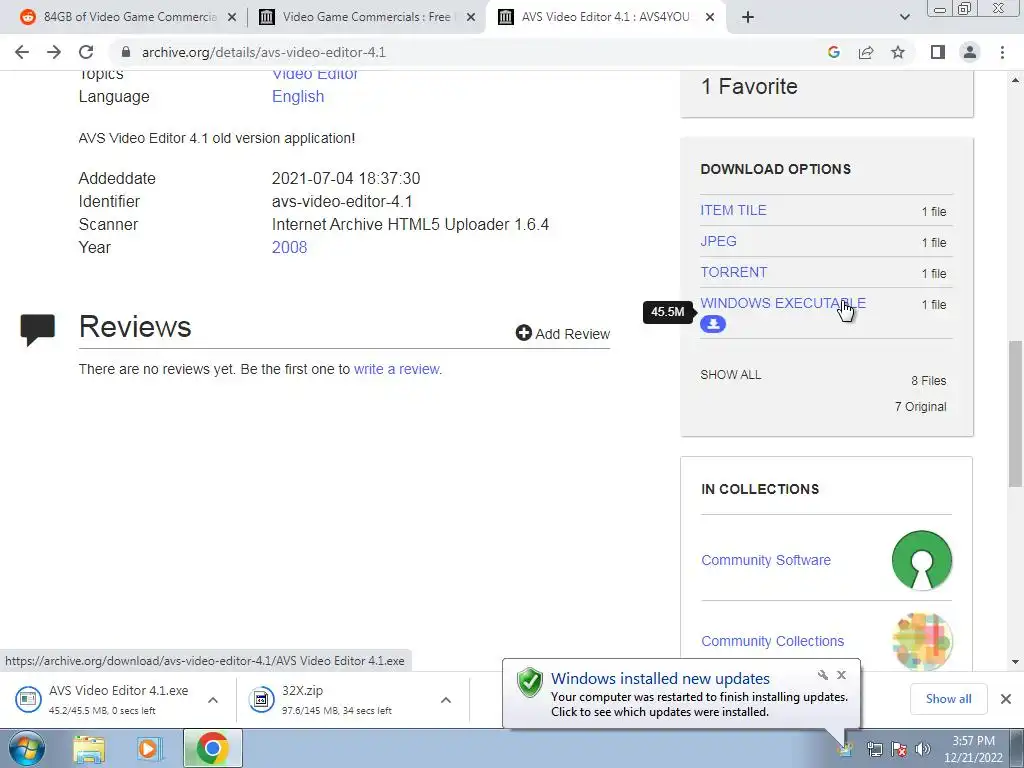This screenshot has height=768, width=1024.
Task: Open the Windows Start orb
Action: [27, 748]
